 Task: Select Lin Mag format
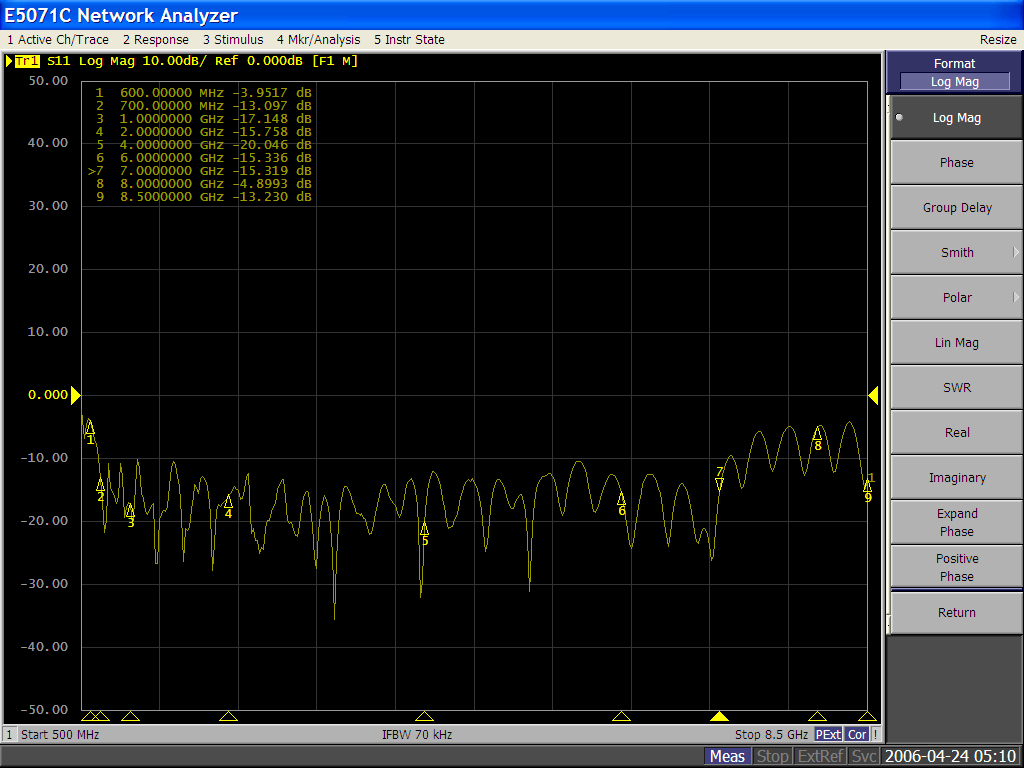click(x=956, y=343)
